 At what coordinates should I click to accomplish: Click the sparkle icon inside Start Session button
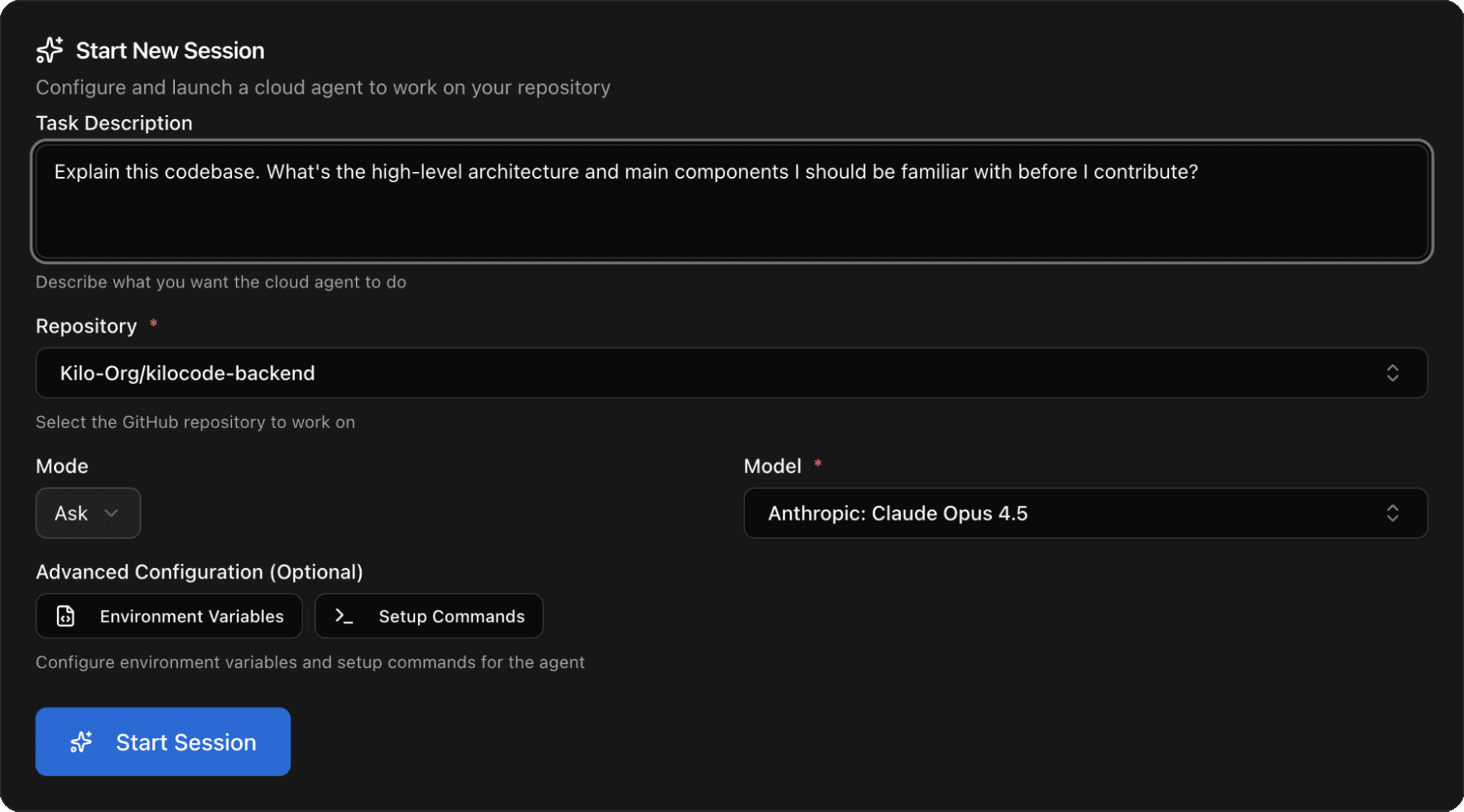tap(82, 742)
